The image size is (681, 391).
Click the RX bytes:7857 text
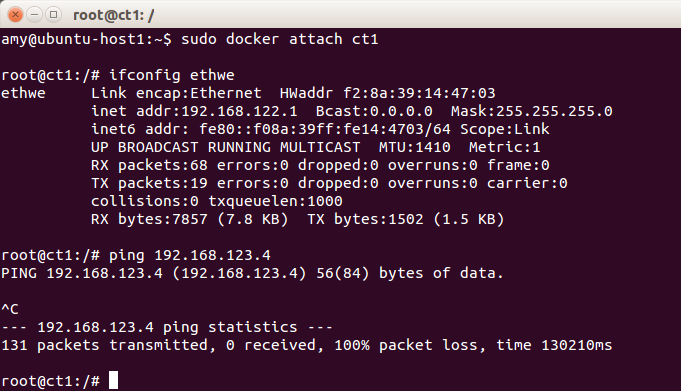(149, 219)
